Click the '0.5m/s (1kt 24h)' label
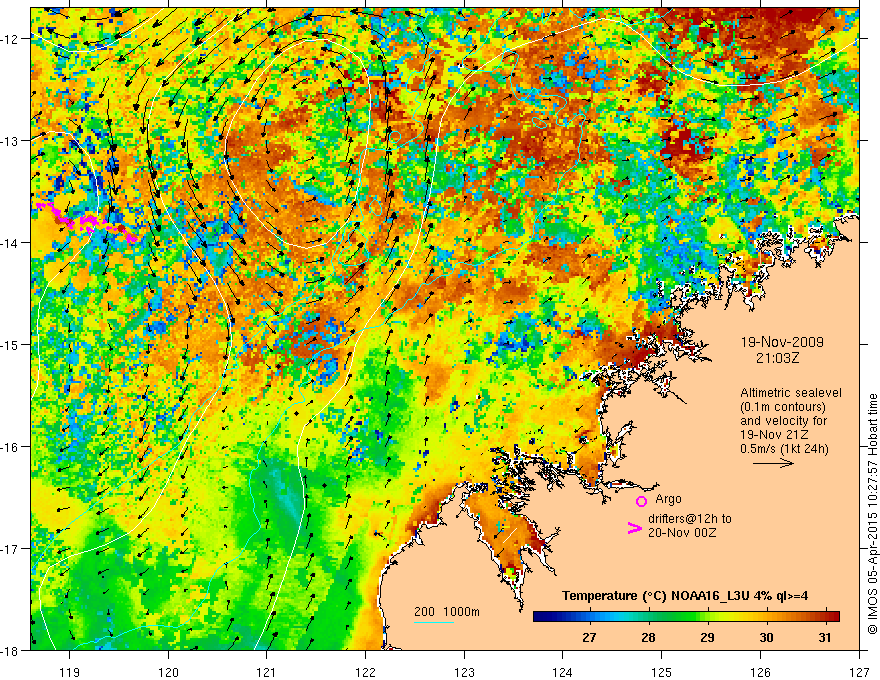 [x=784, y=449]
